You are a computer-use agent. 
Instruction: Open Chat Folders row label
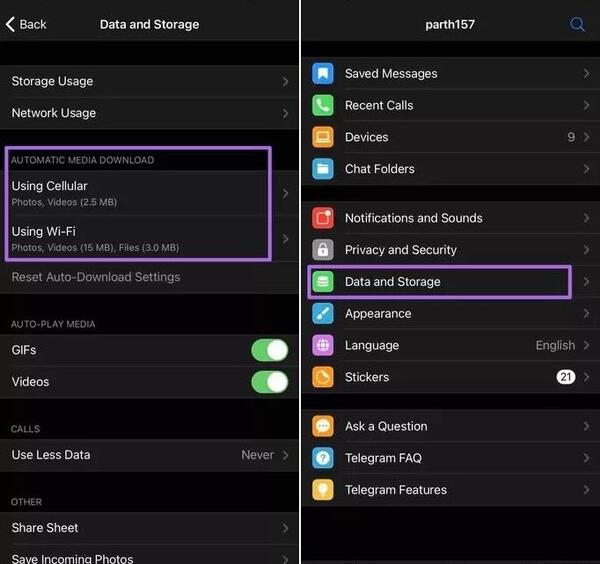(380, 169)
